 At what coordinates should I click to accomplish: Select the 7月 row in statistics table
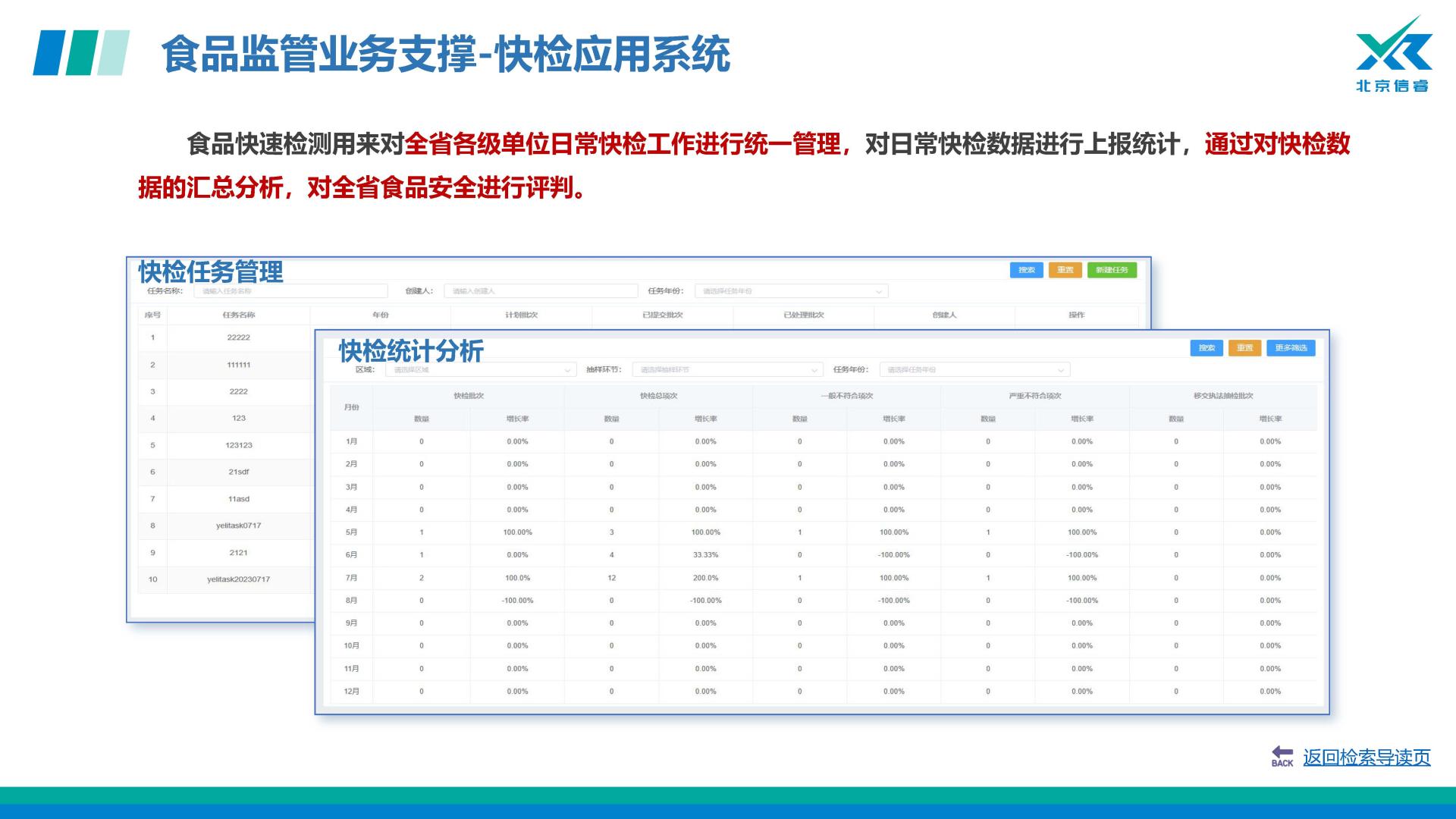(351, 578)
